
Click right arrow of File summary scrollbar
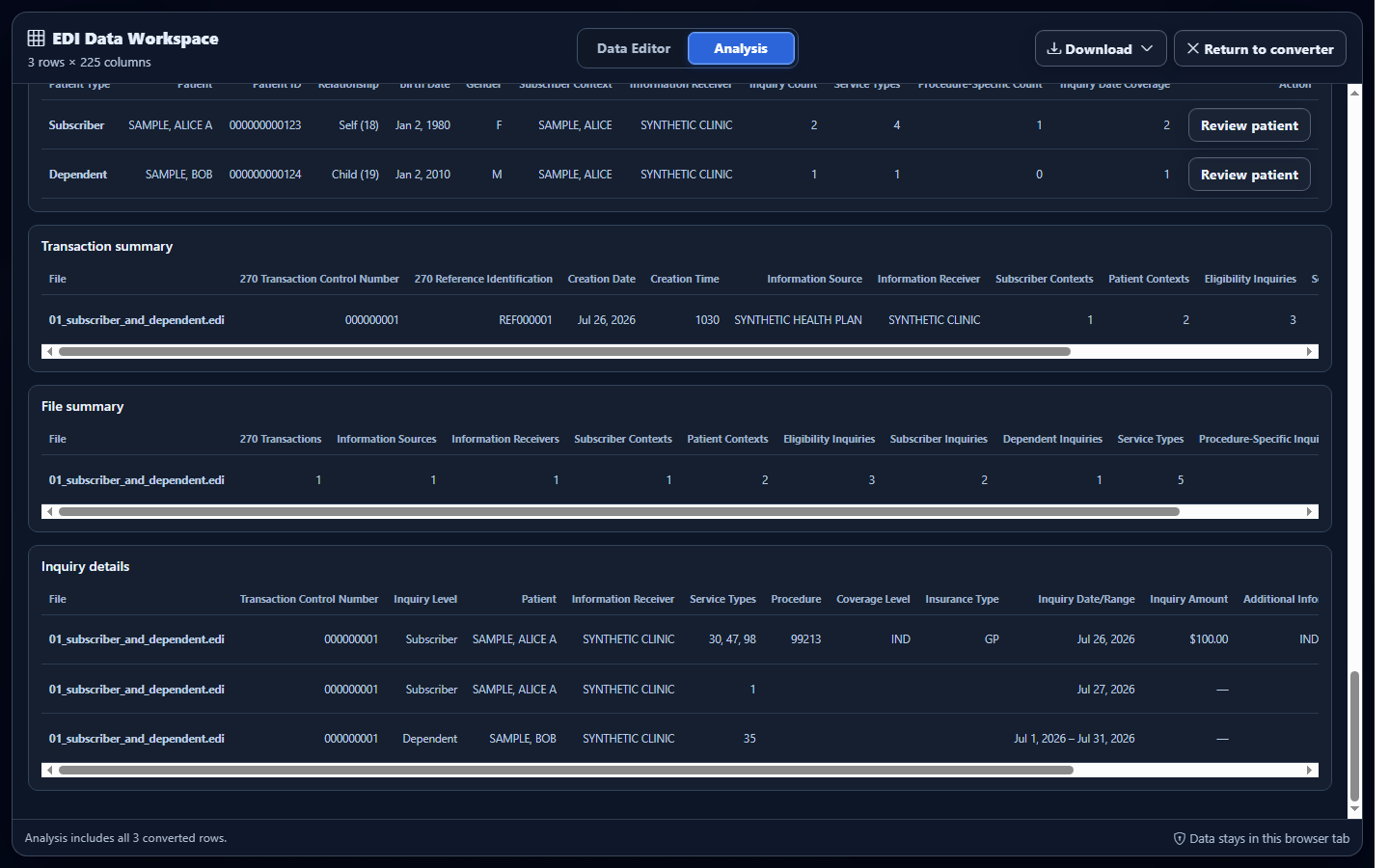click(1310, 512)
